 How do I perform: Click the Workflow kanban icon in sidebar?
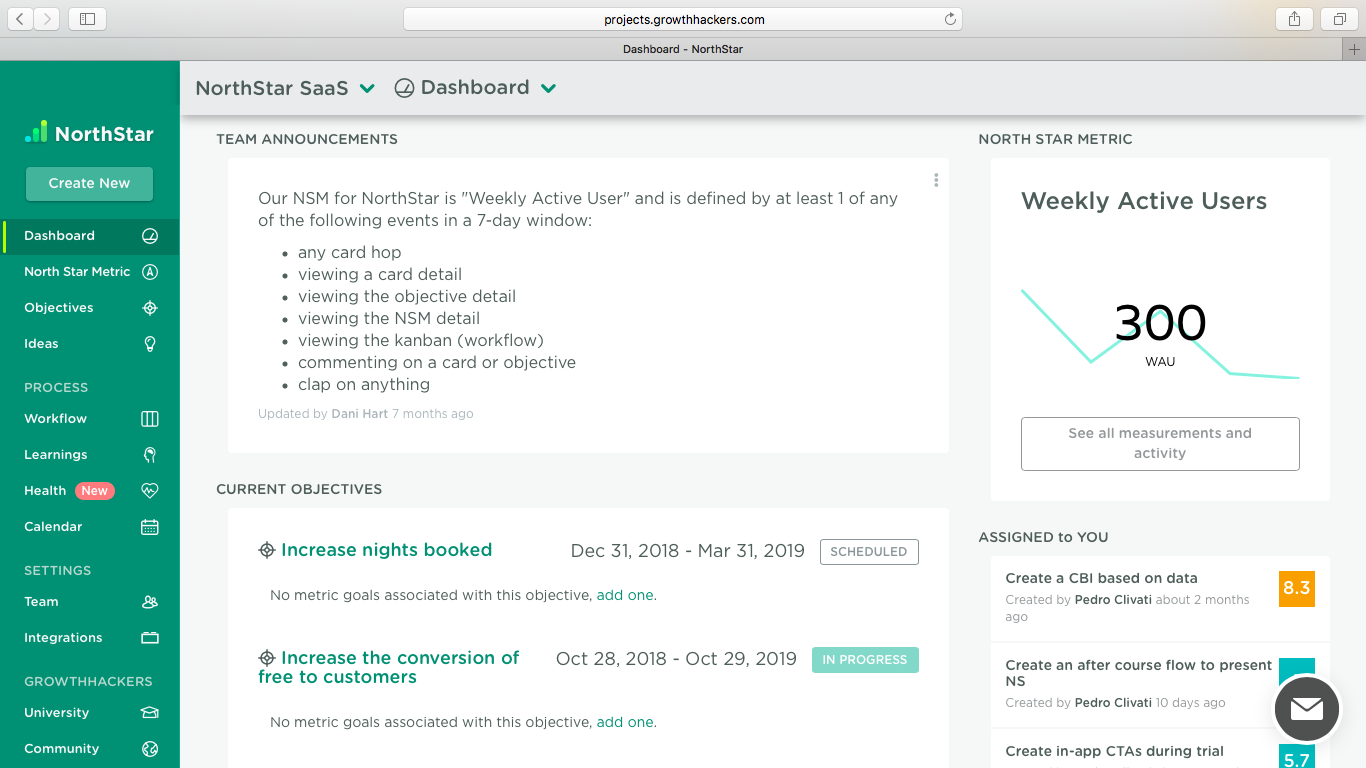tap(150, 419)
